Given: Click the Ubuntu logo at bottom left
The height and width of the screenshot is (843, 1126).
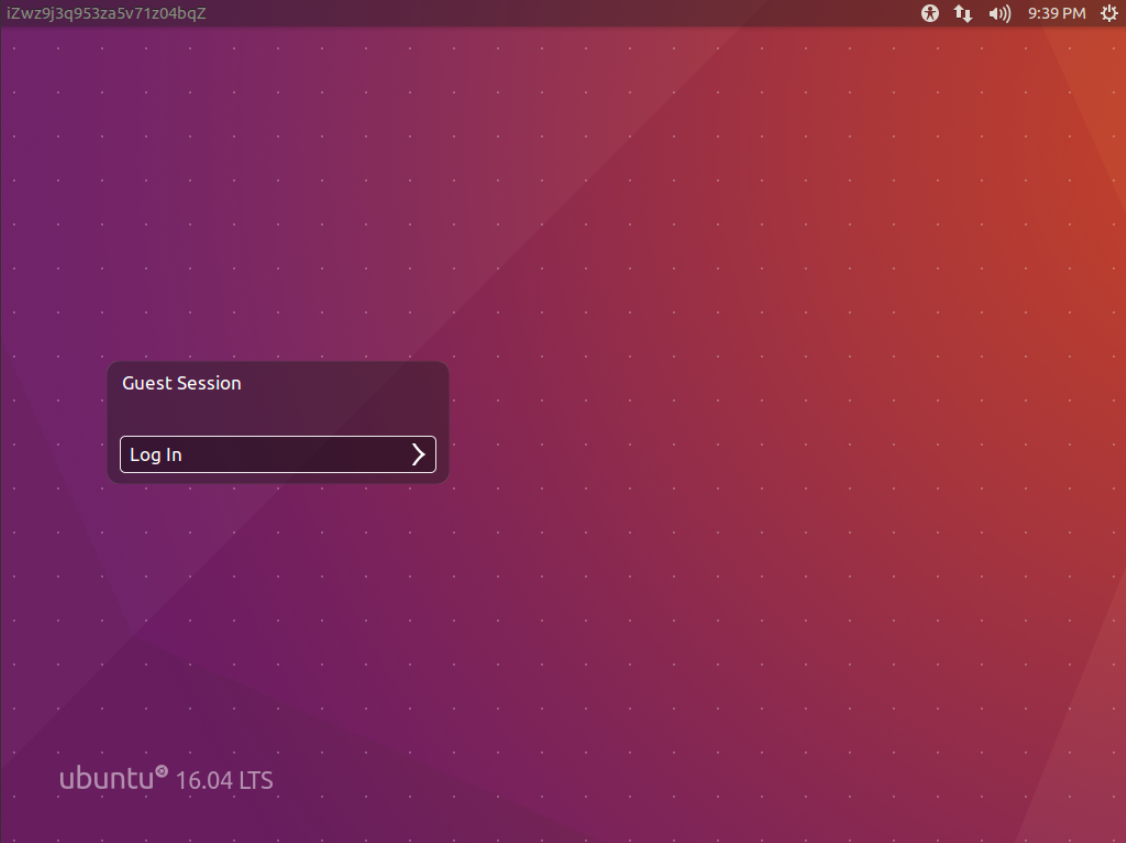Looking at the screenshot, I should point(110,777).
